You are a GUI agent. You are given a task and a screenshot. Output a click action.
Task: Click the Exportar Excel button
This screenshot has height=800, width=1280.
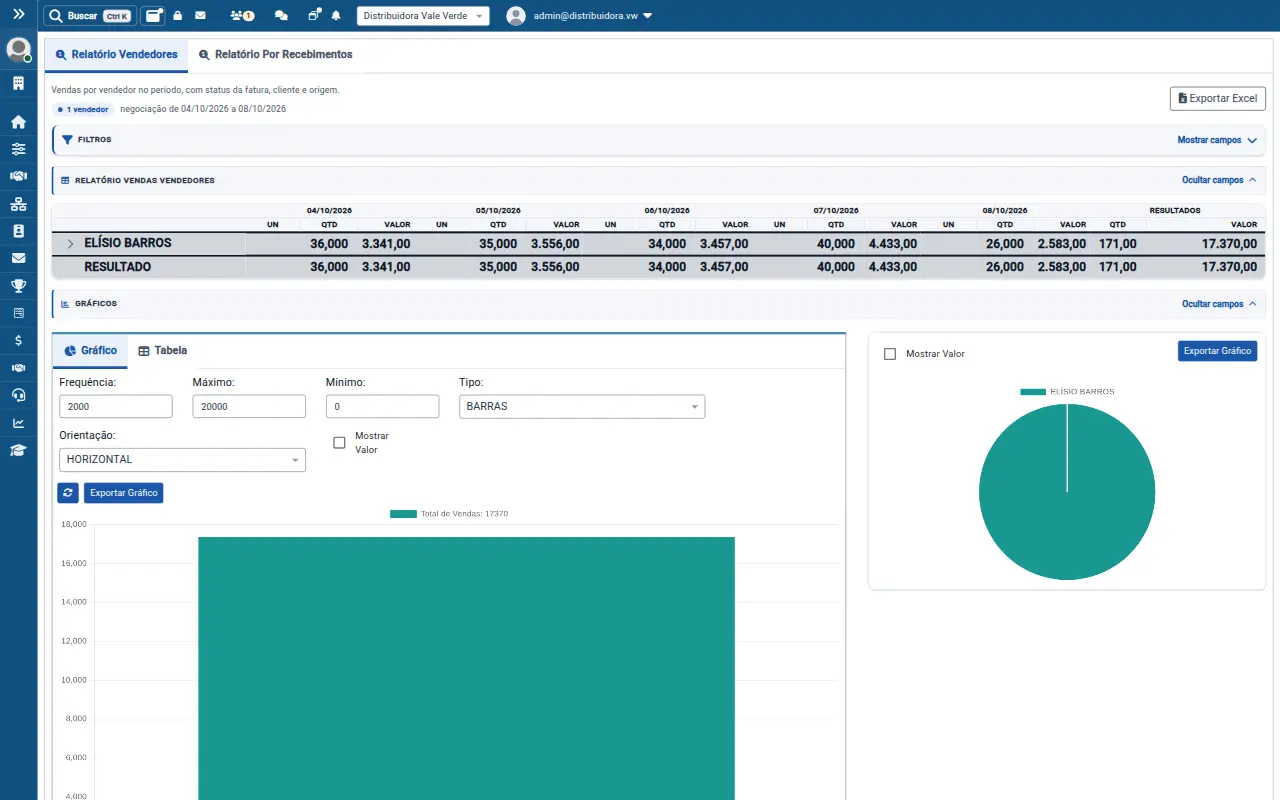(1218, 98)
